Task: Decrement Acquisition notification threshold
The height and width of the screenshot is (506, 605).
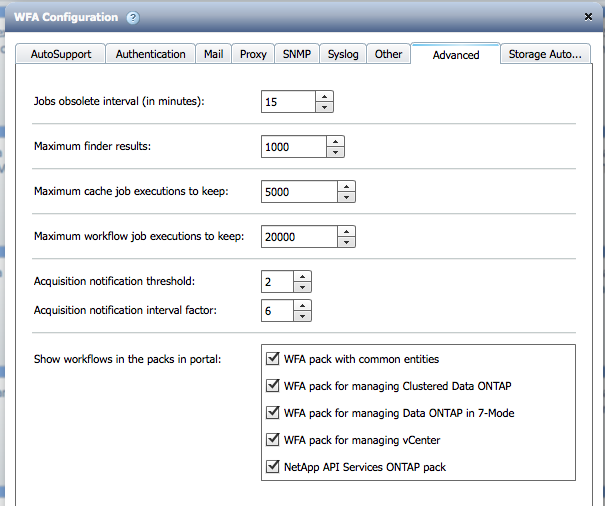Action: 302,287
